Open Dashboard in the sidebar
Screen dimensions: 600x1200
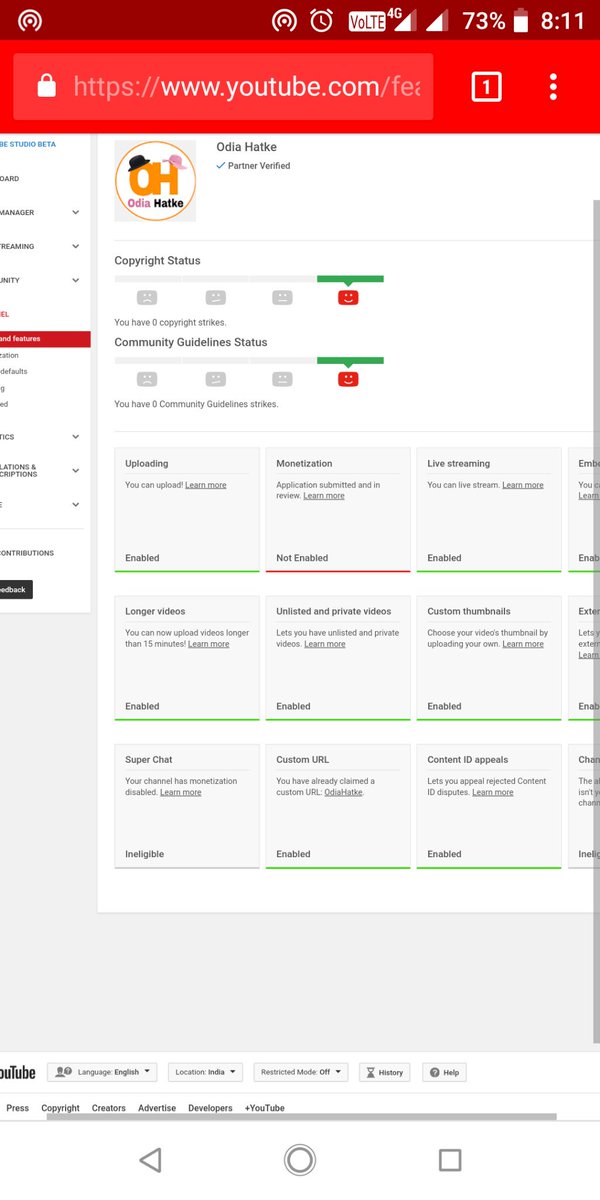(x=10, y=179)
